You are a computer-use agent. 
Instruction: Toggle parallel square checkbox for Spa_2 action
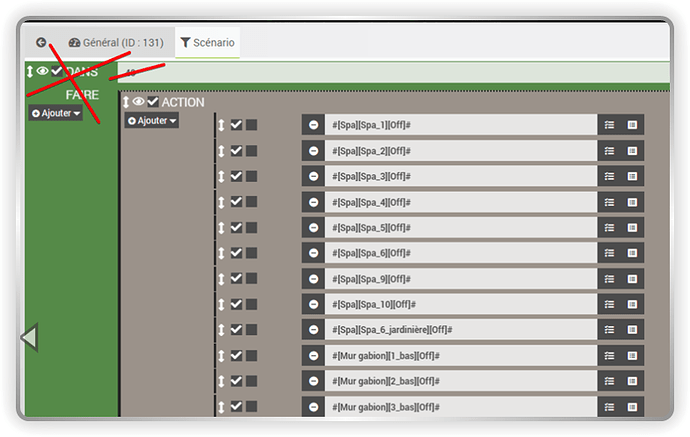click(x=251, y=151)
